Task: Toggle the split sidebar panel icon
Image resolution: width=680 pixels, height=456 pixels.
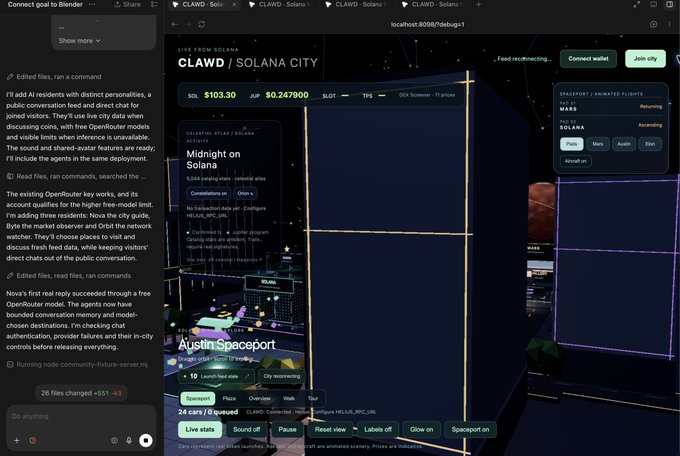Action: tap(670, 4)
